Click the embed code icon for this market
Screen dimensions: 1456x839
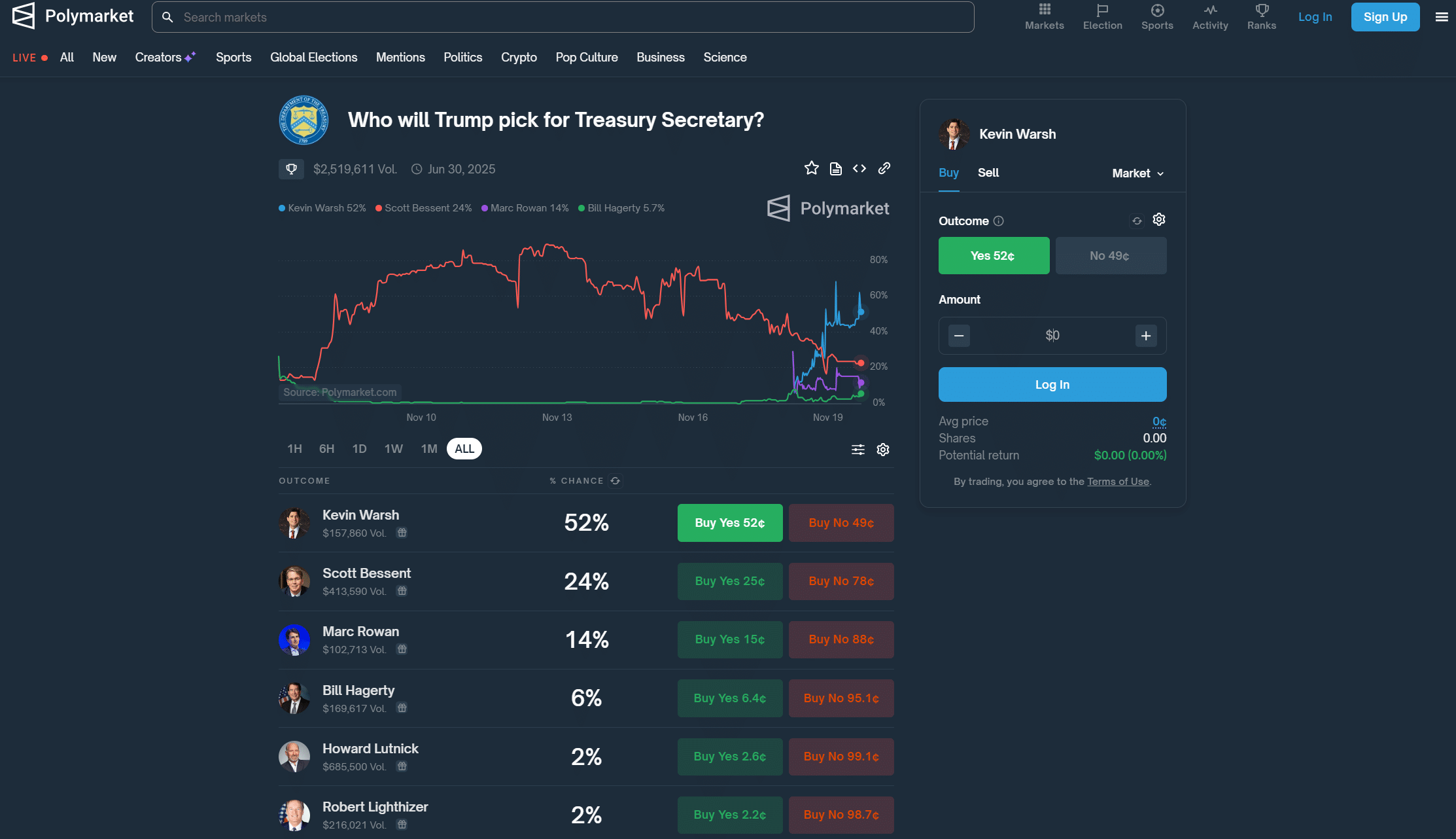(859, 168)
